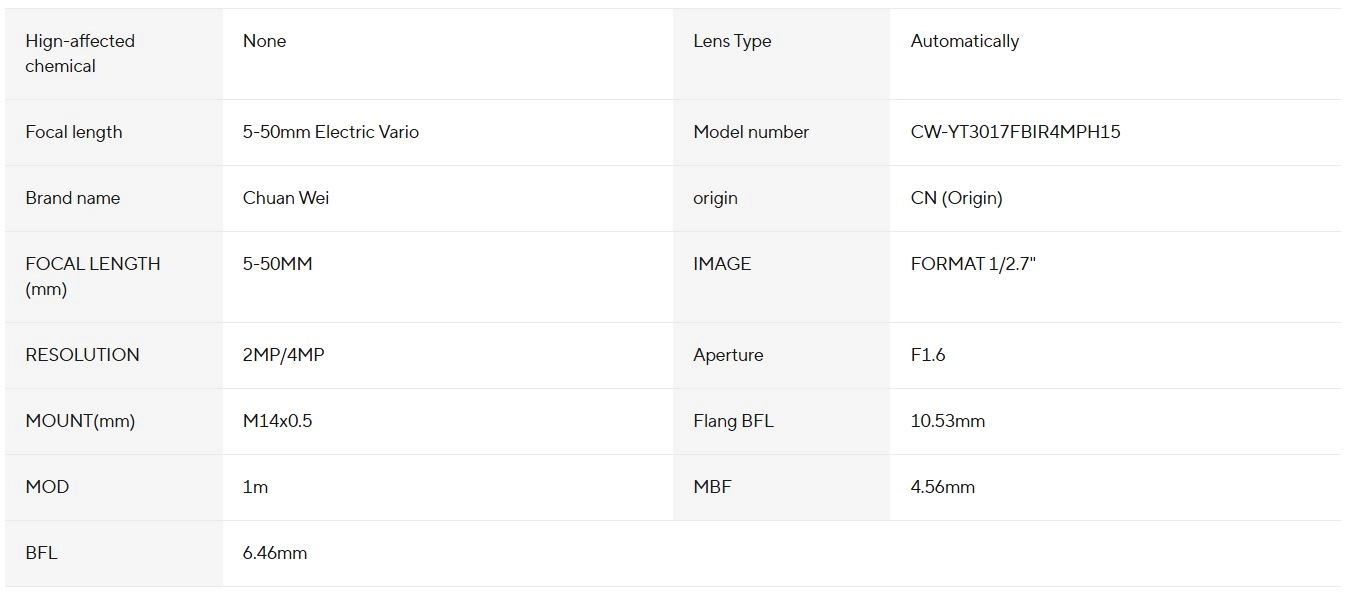Viewport: 1367px width, 592px height.
Task: Select the CN (Origin) value text
Action: click(956, 198)
